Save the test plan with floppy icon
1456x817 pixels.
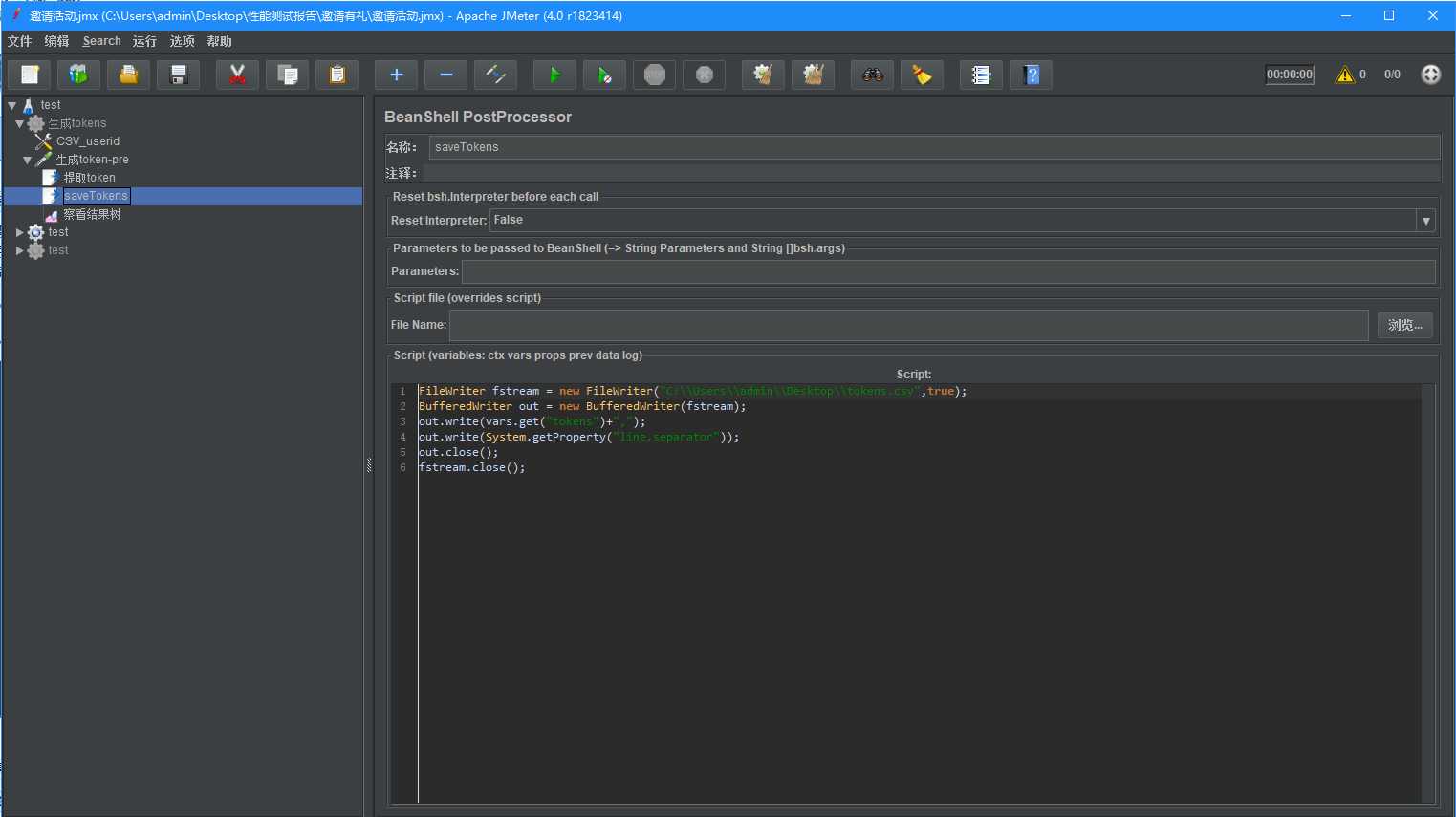click(179, 75)
